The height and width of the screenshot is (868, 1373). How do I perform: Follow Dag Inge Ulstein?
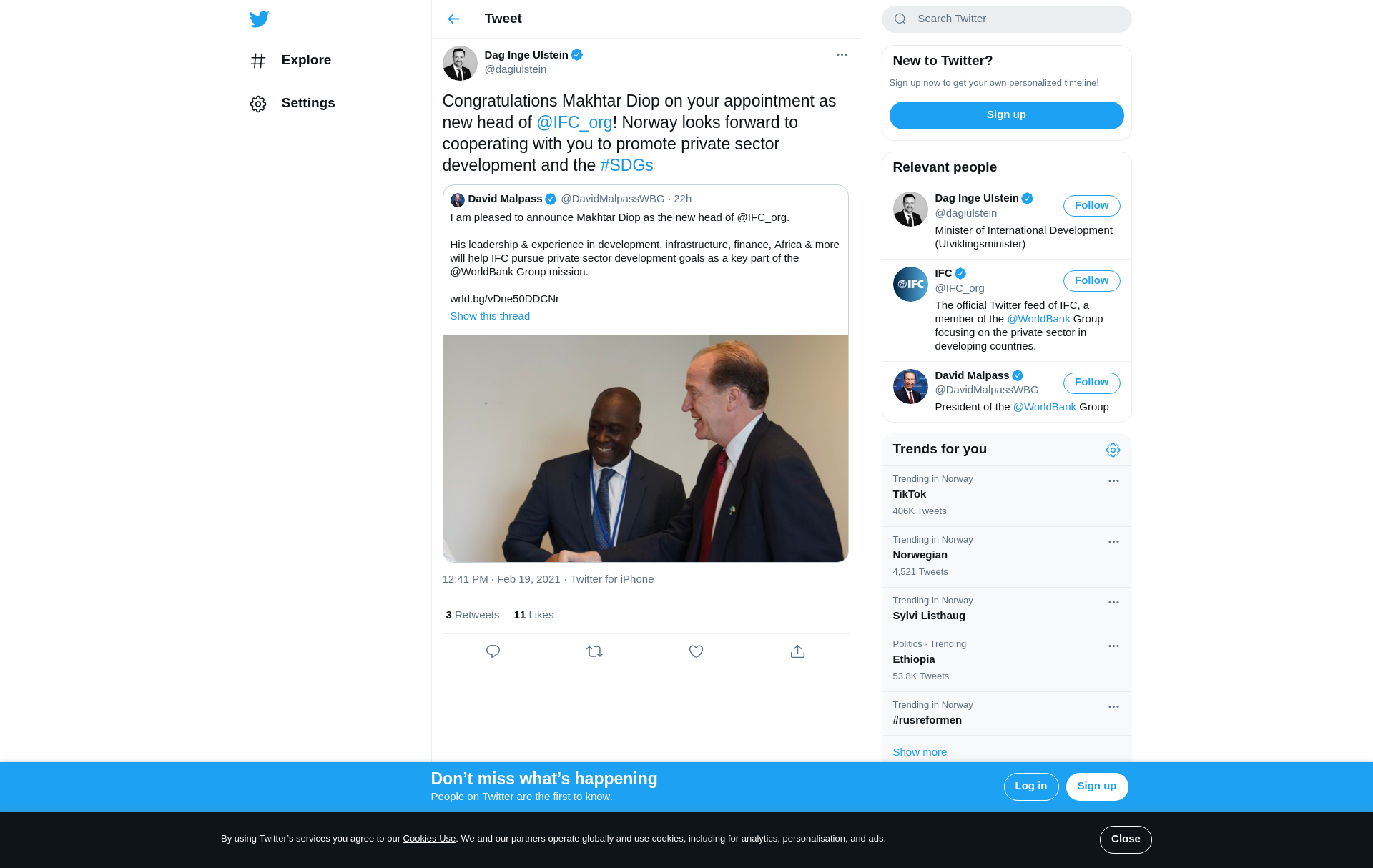[1091, 206]
